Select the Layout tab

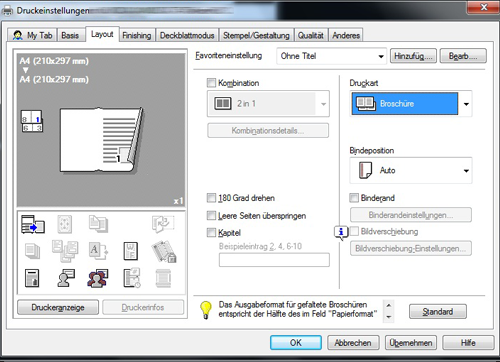click(102, 34)
